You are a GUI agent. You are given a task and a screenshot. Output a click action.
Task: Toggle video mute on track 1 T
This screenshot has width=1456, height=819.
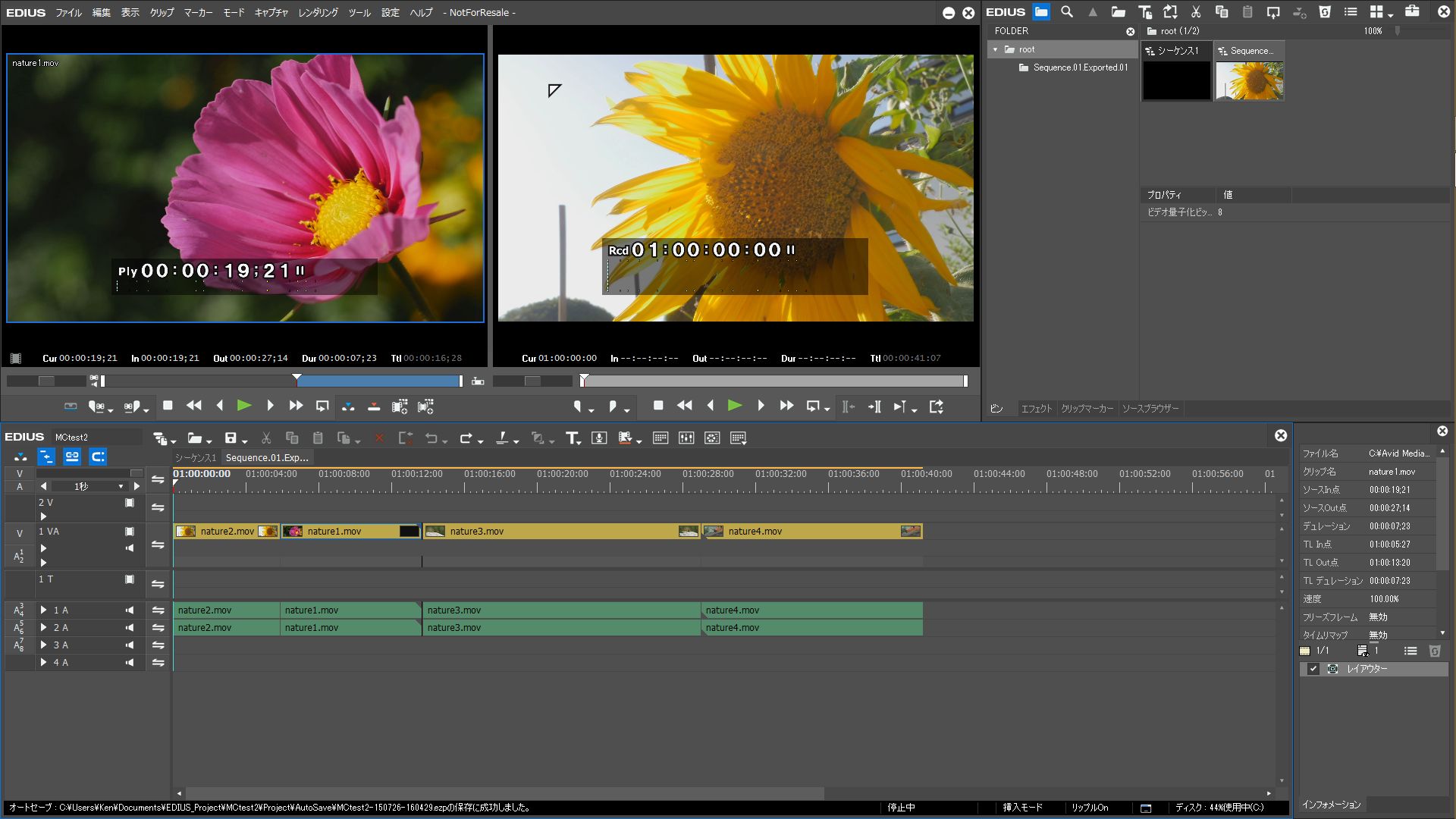point(130,579)
